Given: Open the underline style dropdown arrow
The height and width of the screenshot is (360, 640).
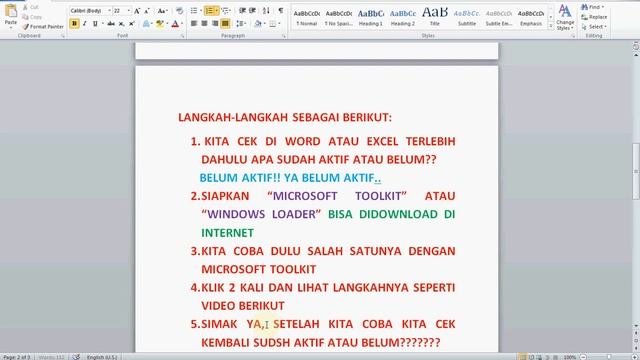Looking at the screenshot, I should 102,24.
